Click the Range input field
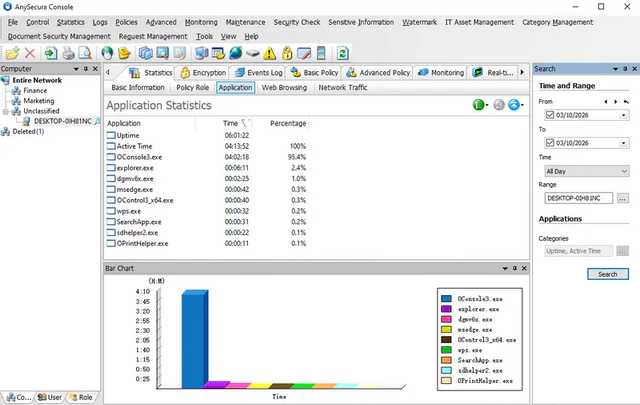640x405 pixels. coord(578,198)
